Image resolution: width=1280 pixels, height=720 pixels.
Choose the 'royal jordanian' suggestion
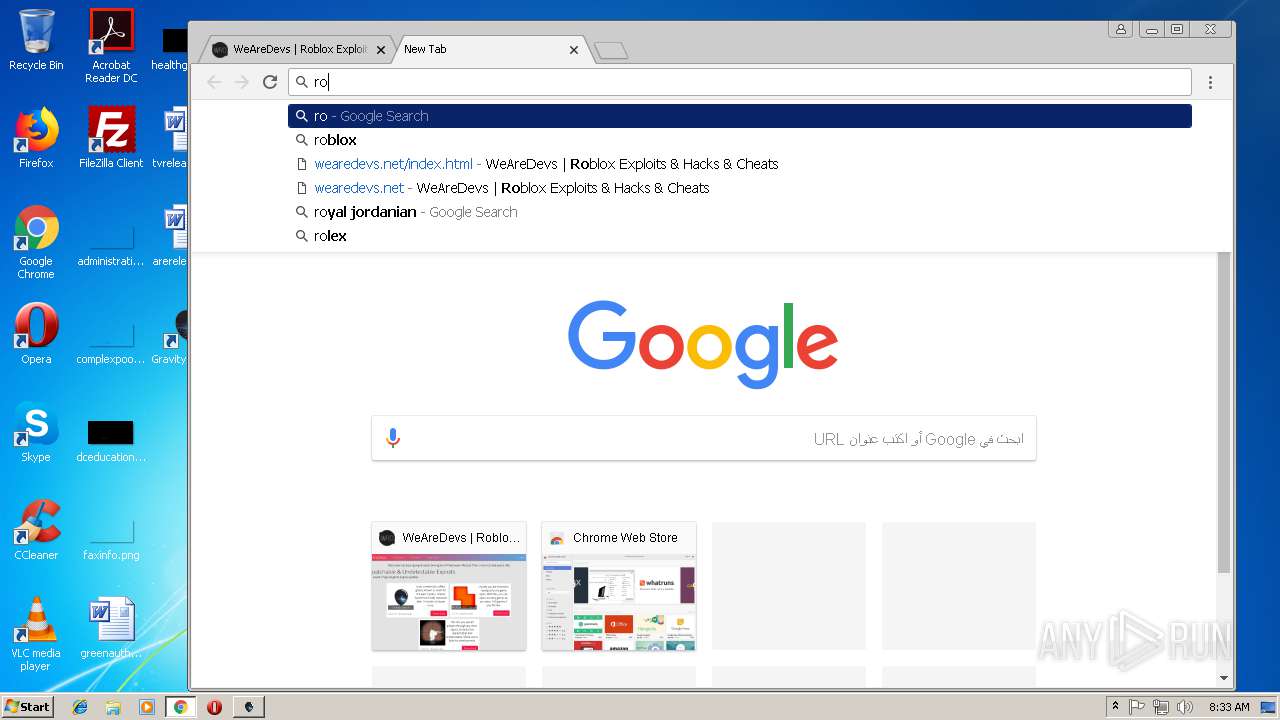click(x=740, y=212)
